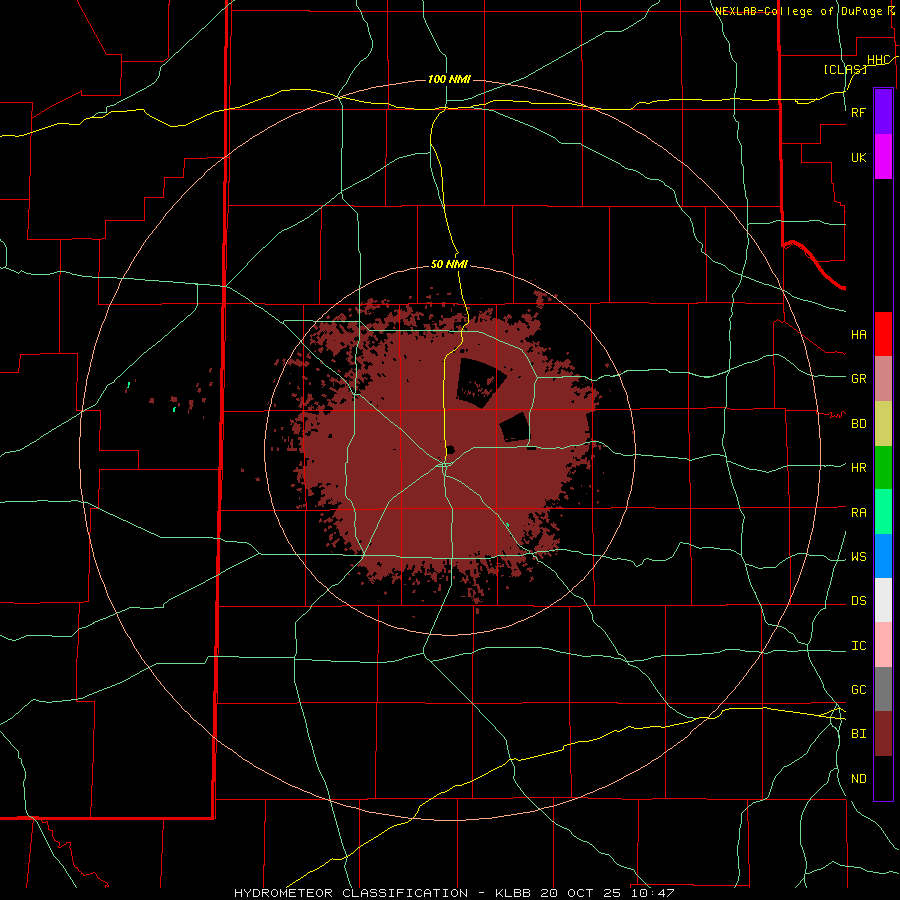Click the BI legend label text
Image resolution: width=900 pixels, height=900 pixels.
[x=858, y=734]
